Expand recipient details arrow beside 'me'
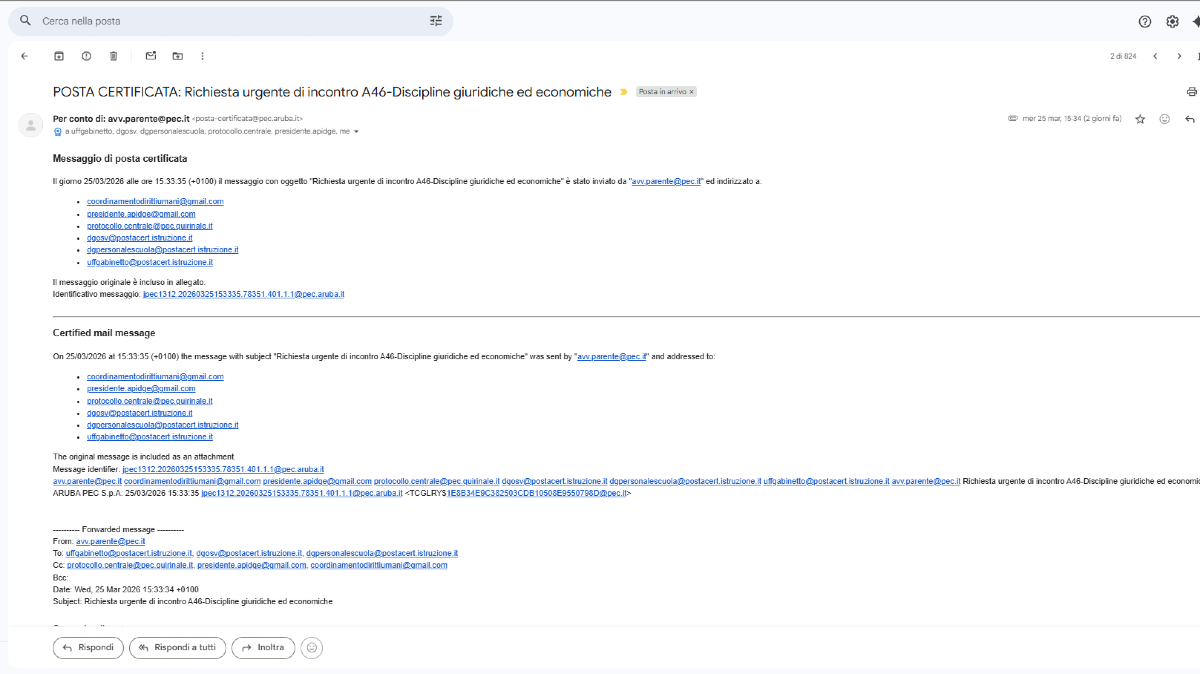This screenshot has width=1200, height=674. (x=356, y=132)
